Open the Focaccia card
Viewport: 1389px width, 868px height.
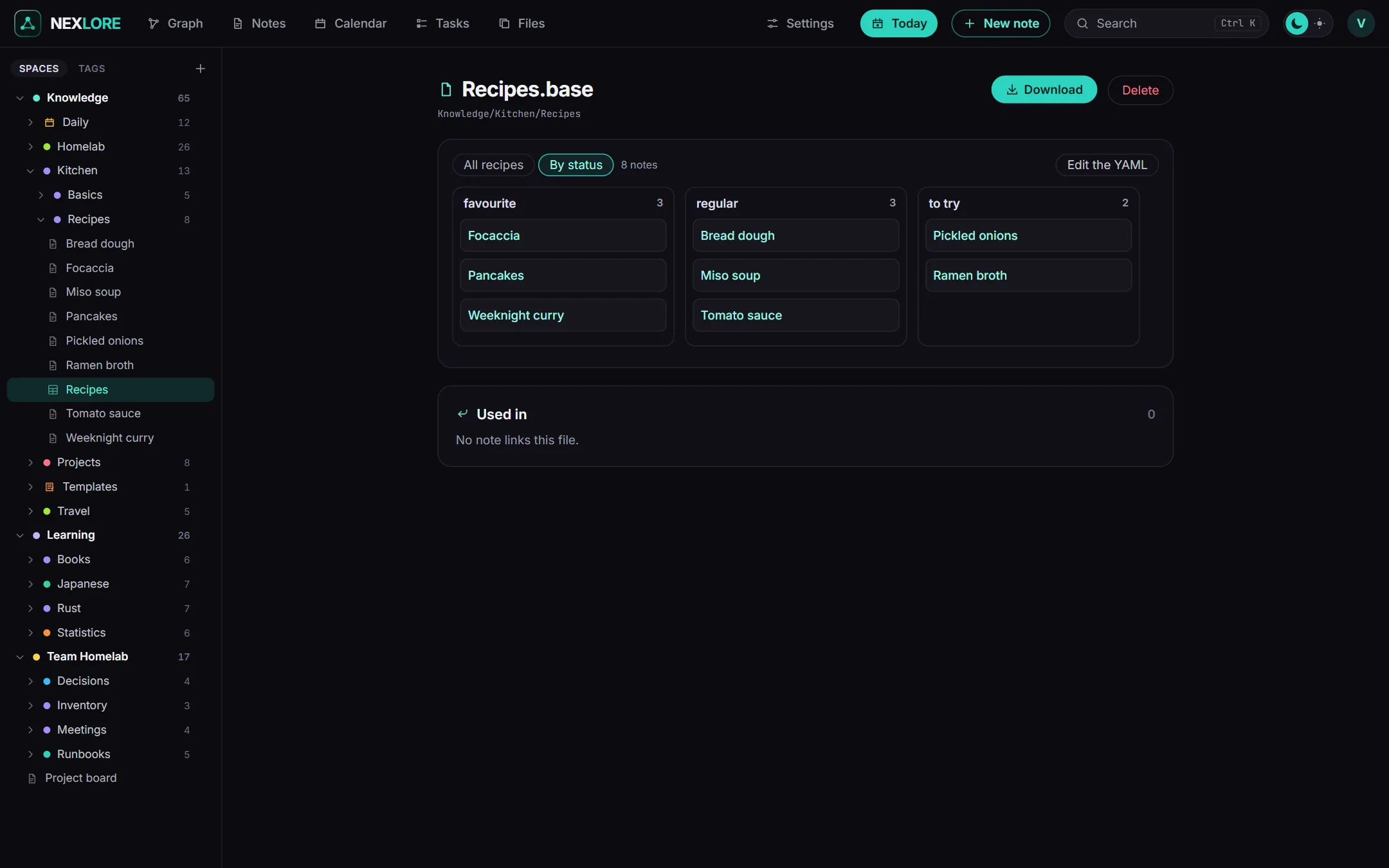(x=563, y=235)
